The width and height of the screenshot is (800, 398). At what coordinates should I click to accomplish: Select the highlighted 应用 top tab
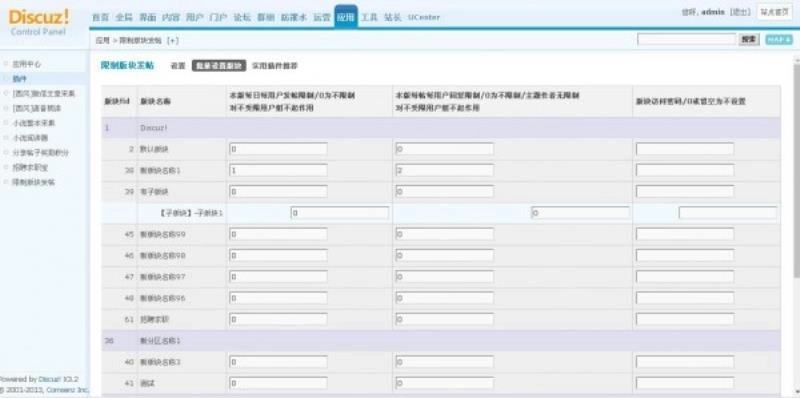[345, 17]
